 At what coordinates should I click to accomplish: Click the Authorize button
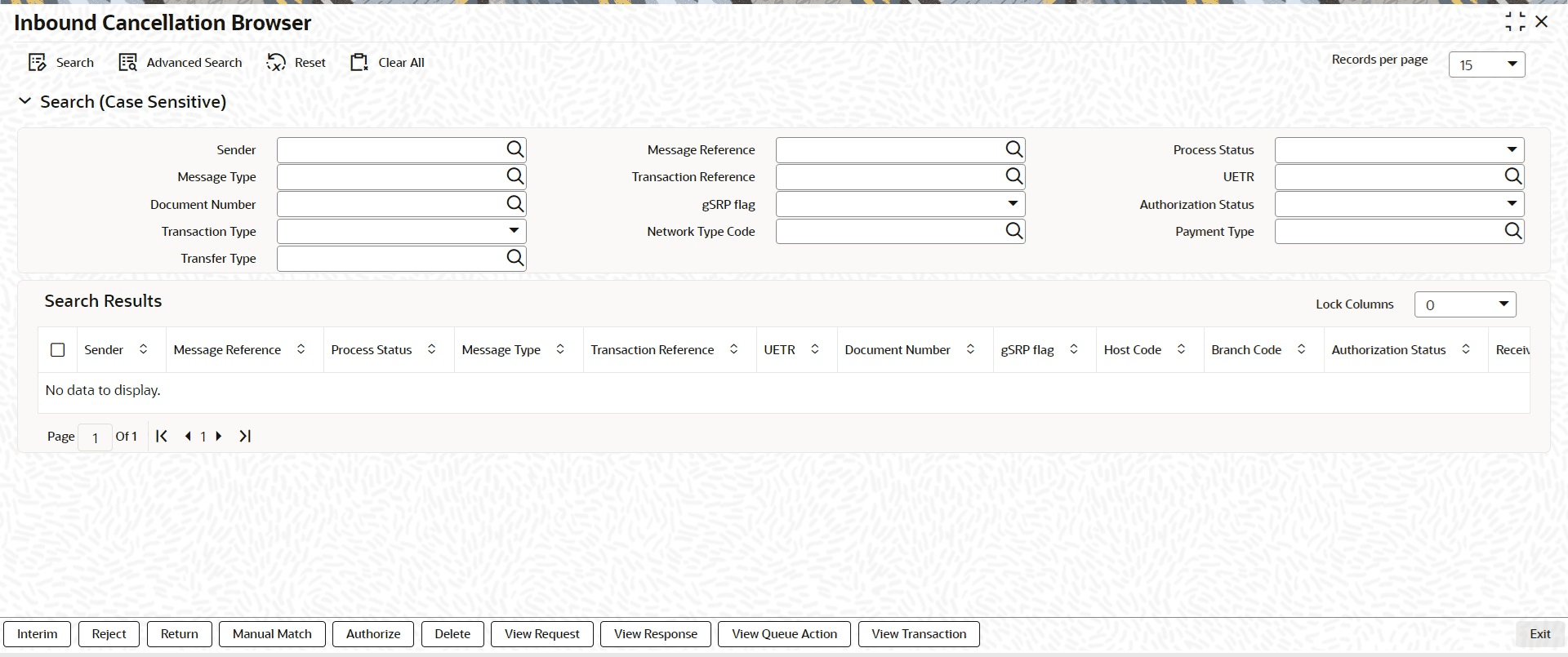pos(373,634)
